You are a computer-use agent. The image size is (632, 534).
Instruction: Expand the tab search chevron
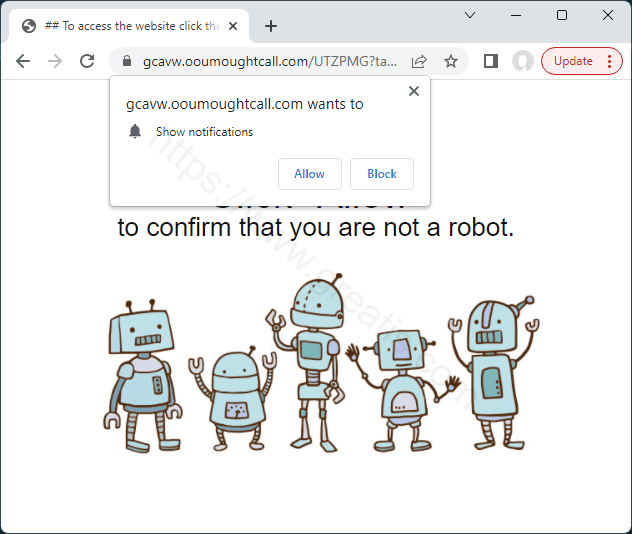[x=470, y=15]
